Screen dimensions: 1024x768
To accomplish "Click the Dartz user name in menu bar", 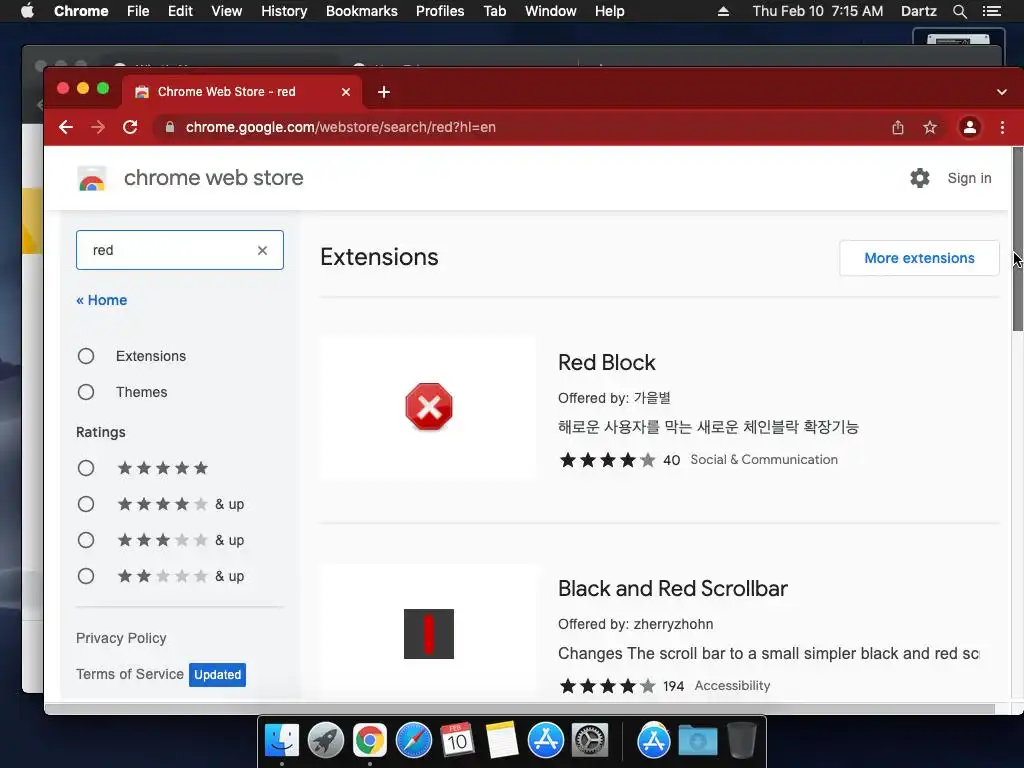I will 918,11.
